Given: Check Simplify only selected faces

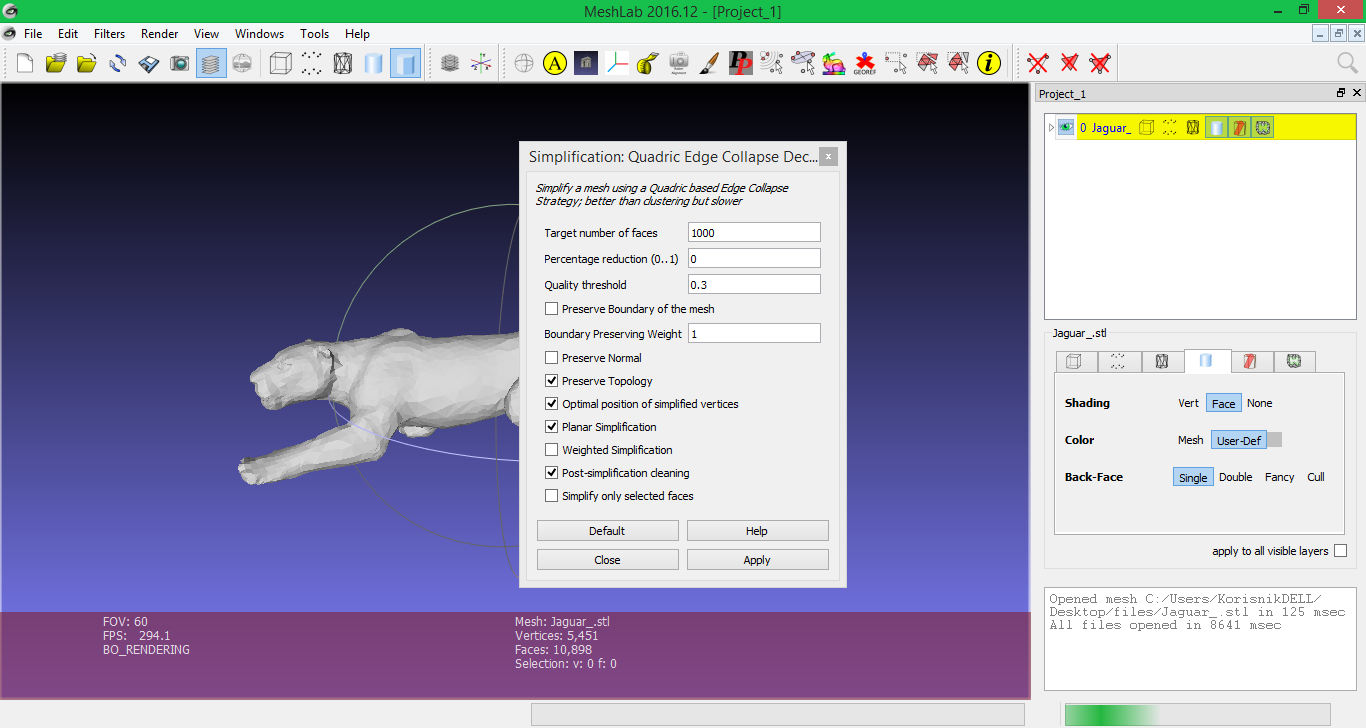Looking at the screenshot, I should point(551,496).
